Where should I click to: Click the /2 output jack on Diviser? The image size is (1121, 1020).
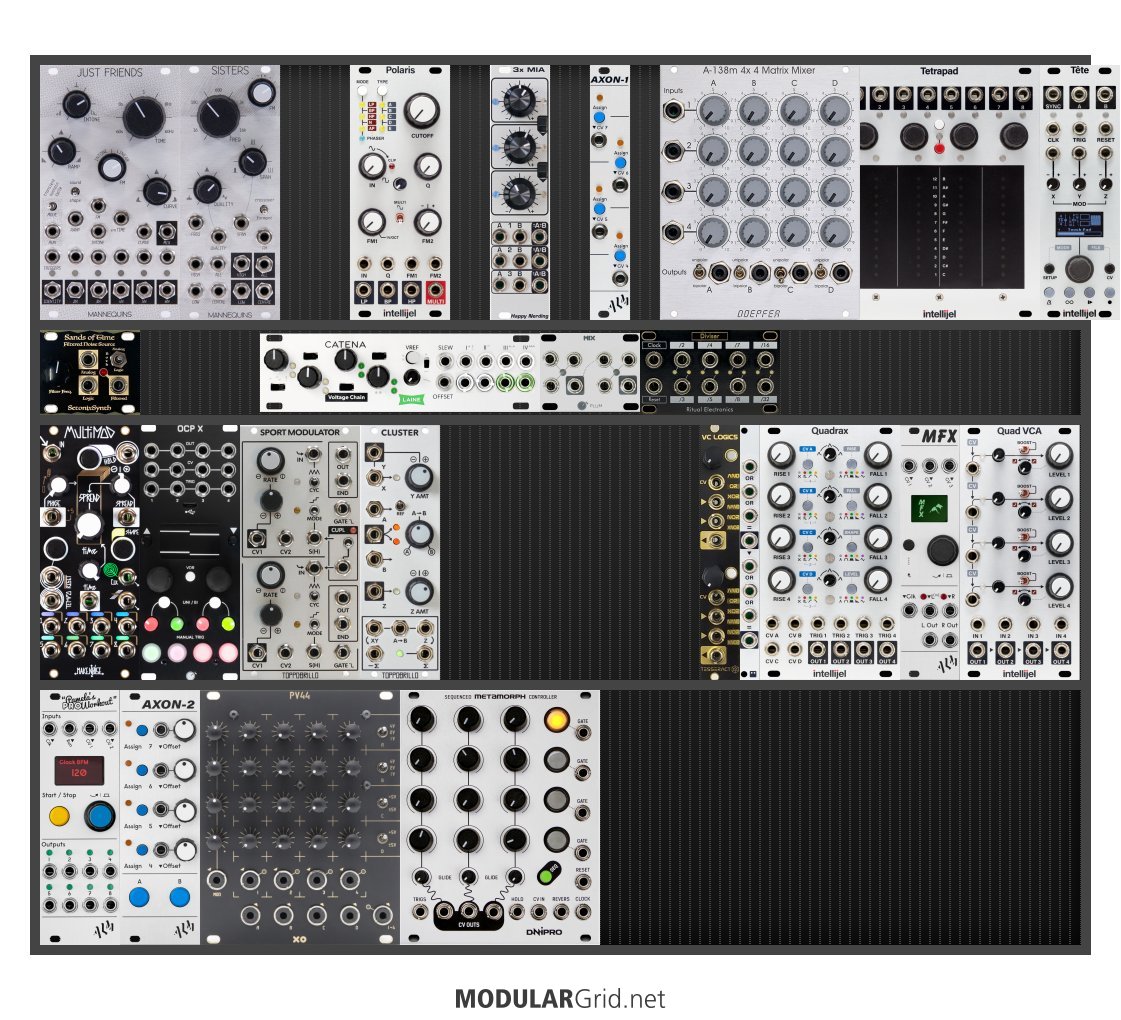pos(682,360)
